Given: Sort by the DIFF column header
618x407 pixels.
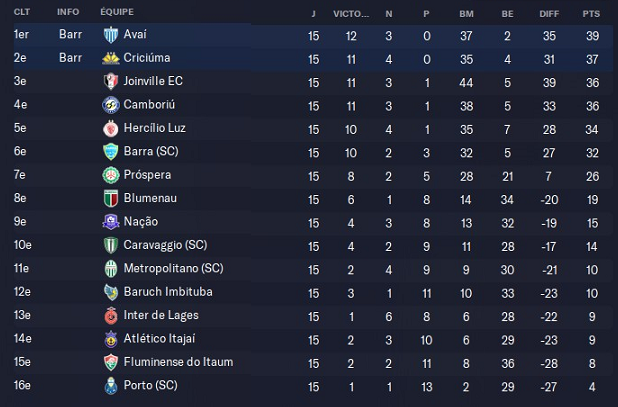Looking at the screenshot, I should (550, 12).
